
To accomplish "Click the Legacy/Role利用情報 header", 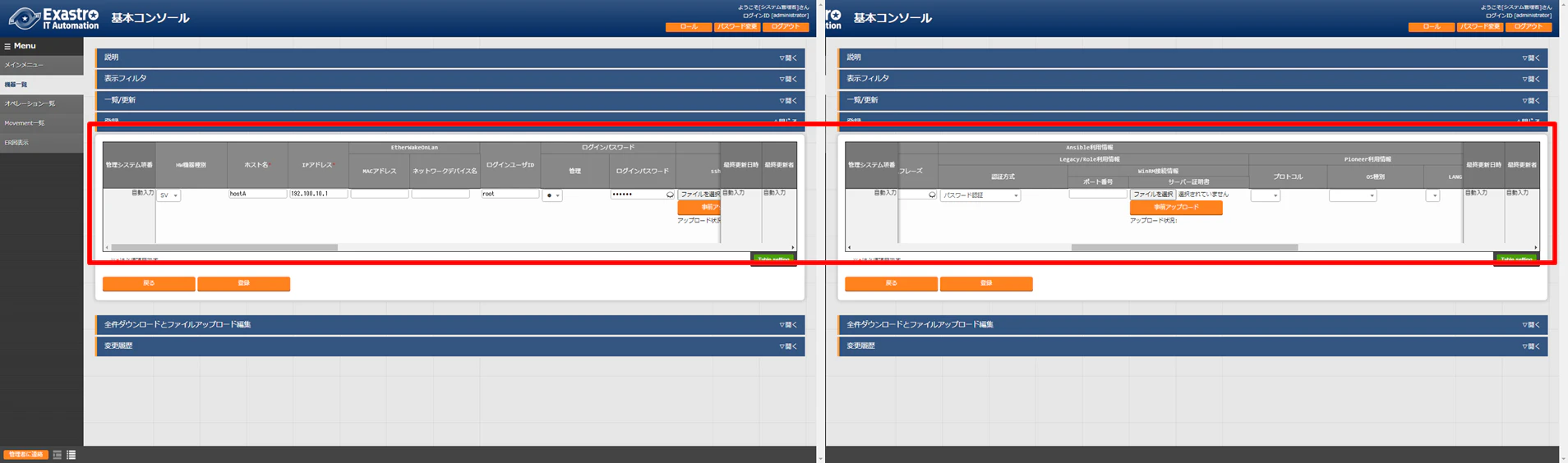I will coord(1094,159).
